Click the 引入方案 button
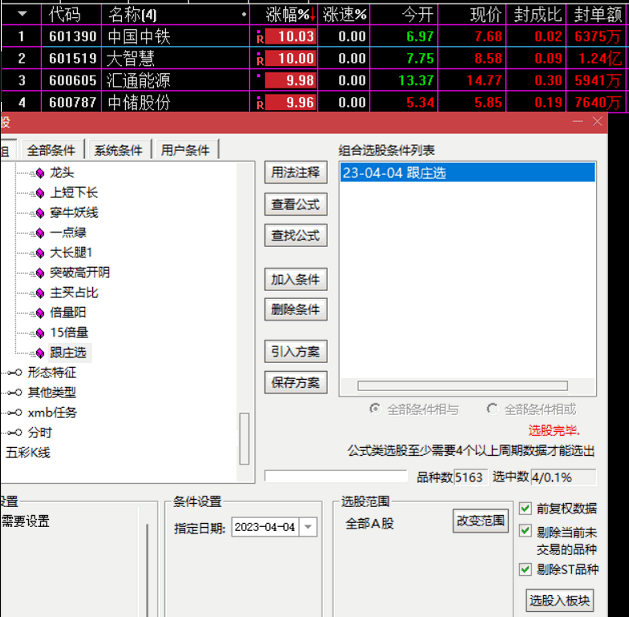The image size is (629, 617). click(x=296, y=351)
